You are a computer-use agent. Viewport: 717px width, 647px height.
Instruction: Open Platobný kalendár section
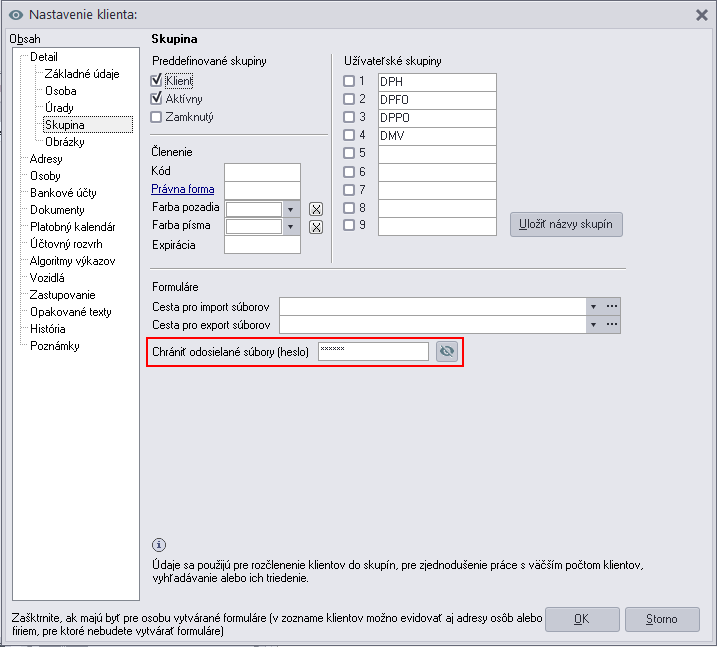click(x=72, y=227)
